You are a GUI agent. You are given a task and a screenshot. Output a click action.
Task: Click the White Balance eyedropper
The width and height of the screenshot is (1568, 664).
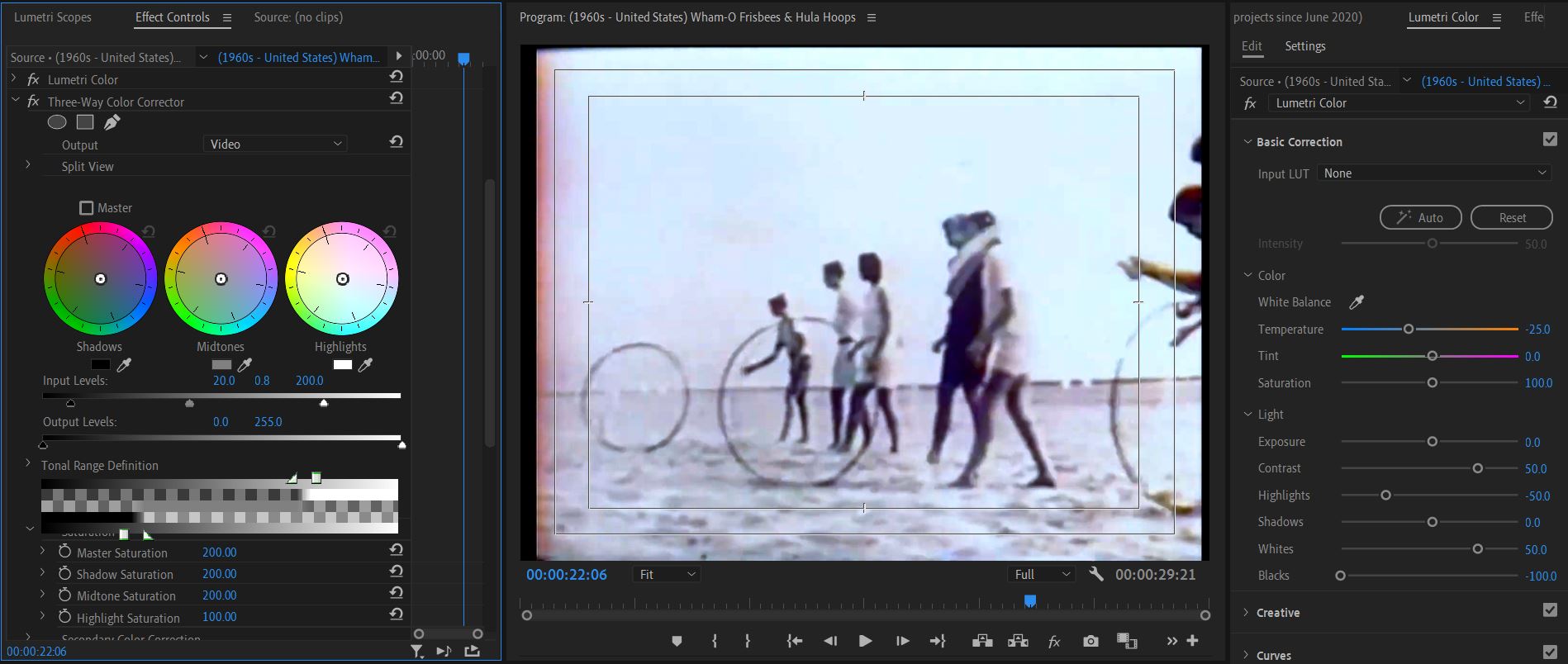1357,302
